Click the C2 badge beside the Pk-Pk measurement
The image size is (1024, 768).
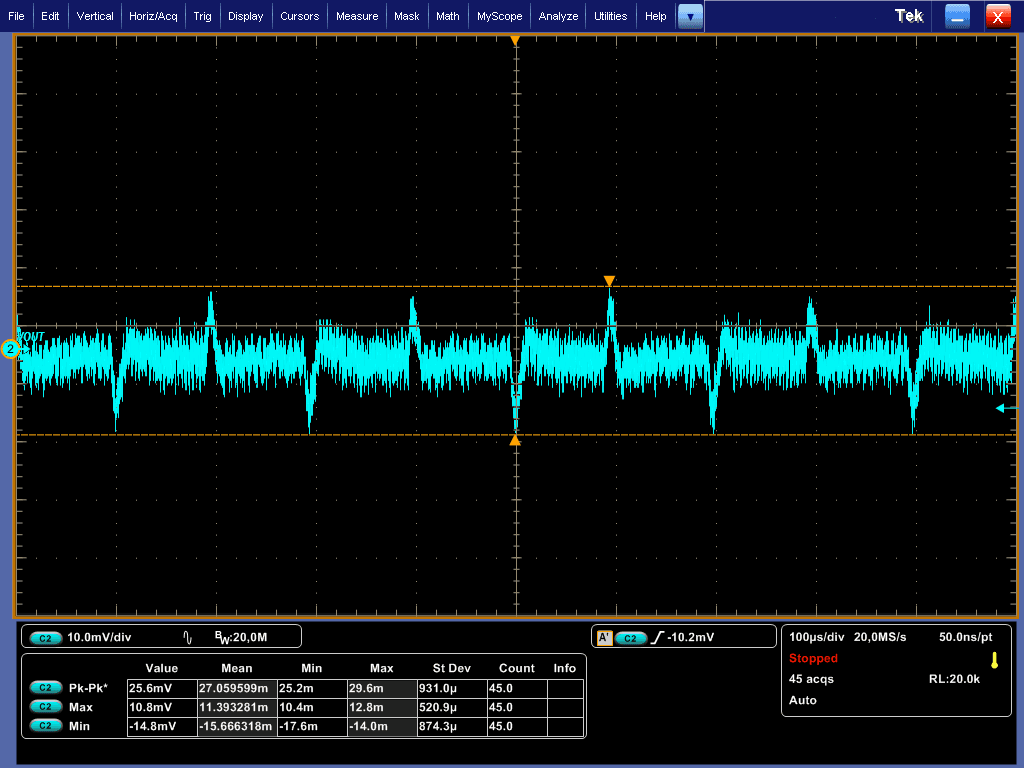45,688
